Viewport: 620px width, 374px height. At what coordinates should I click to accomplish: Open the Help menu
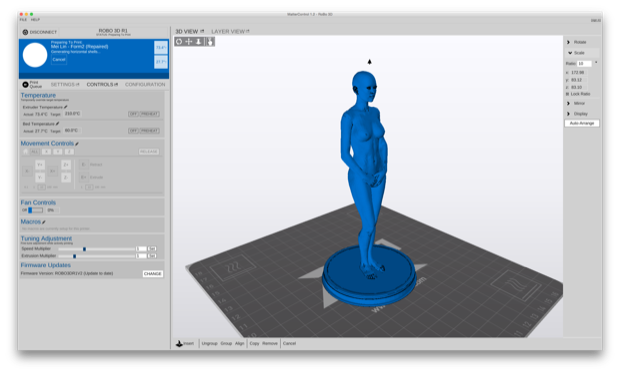click(35, 19)
